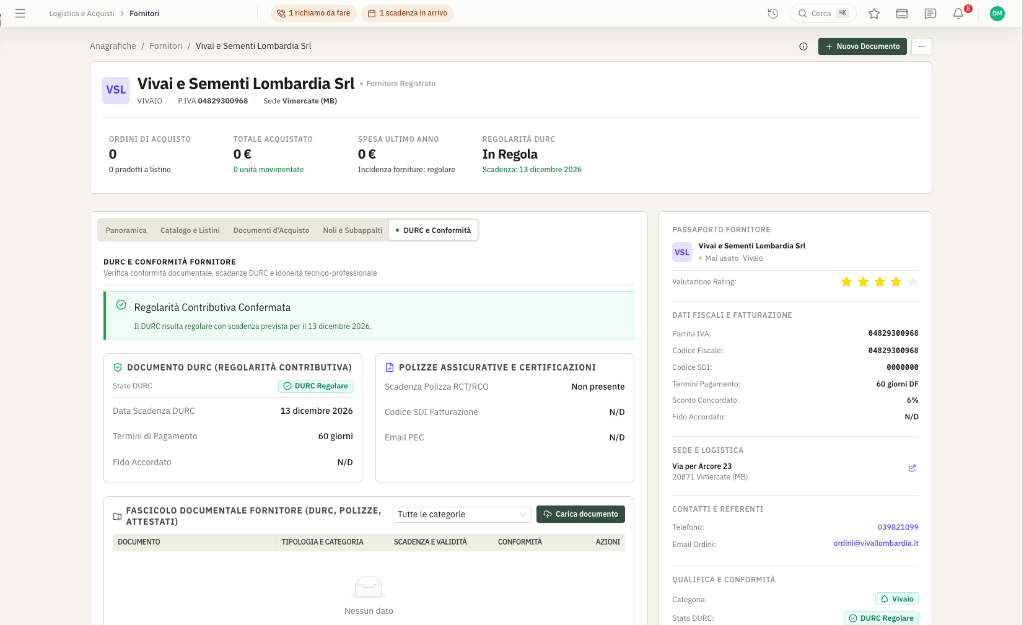
Task: Open the card icon next to favorites star
Action: 902,13
